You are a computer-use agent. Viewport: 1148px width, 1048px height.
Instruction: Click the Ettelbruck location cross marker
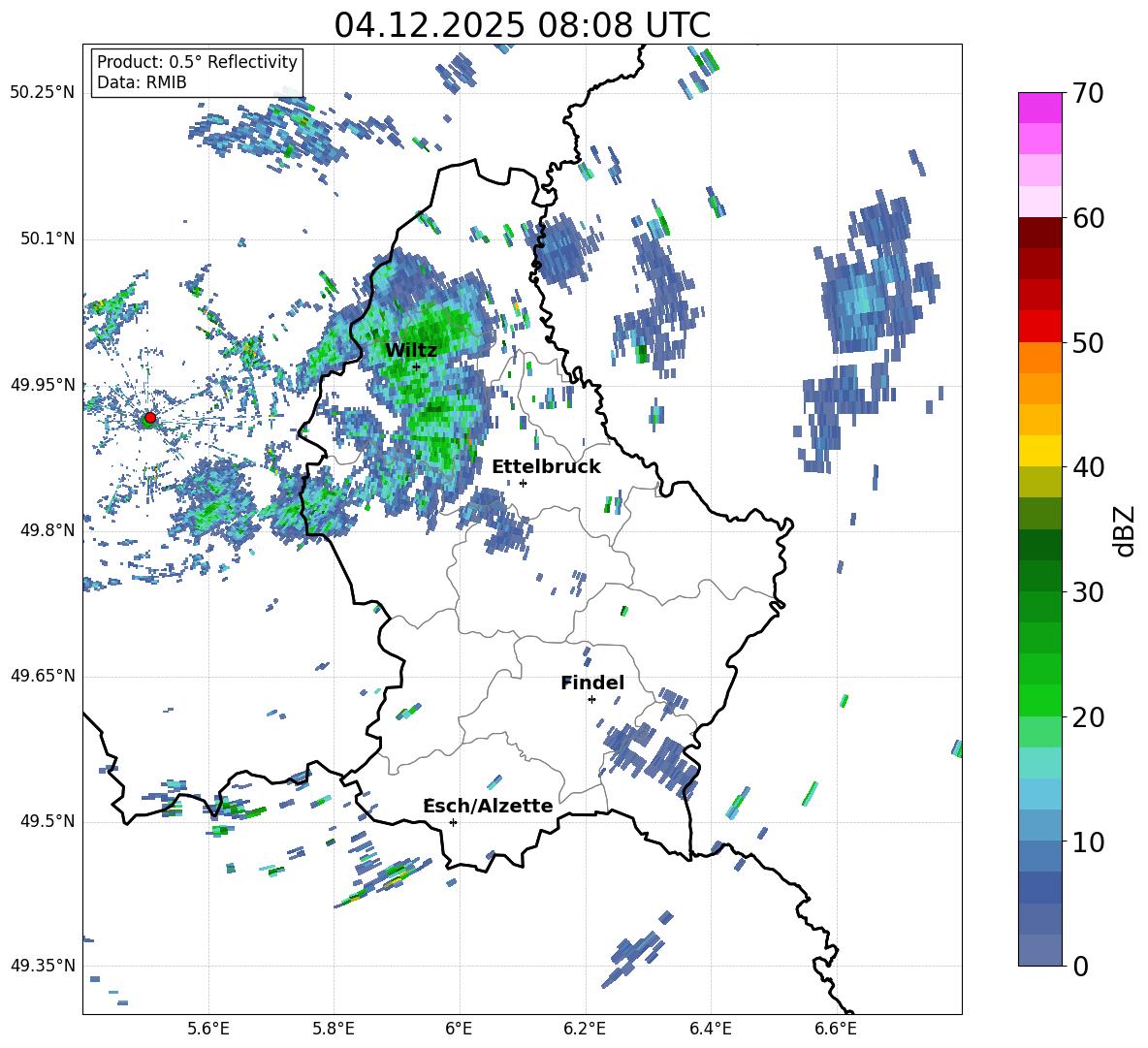523,483
